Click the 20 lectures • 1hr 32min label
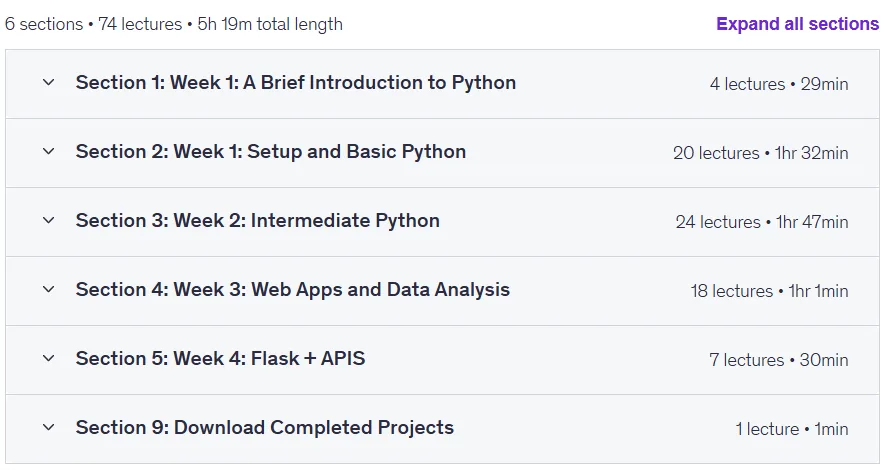 [x=760, y=153]
